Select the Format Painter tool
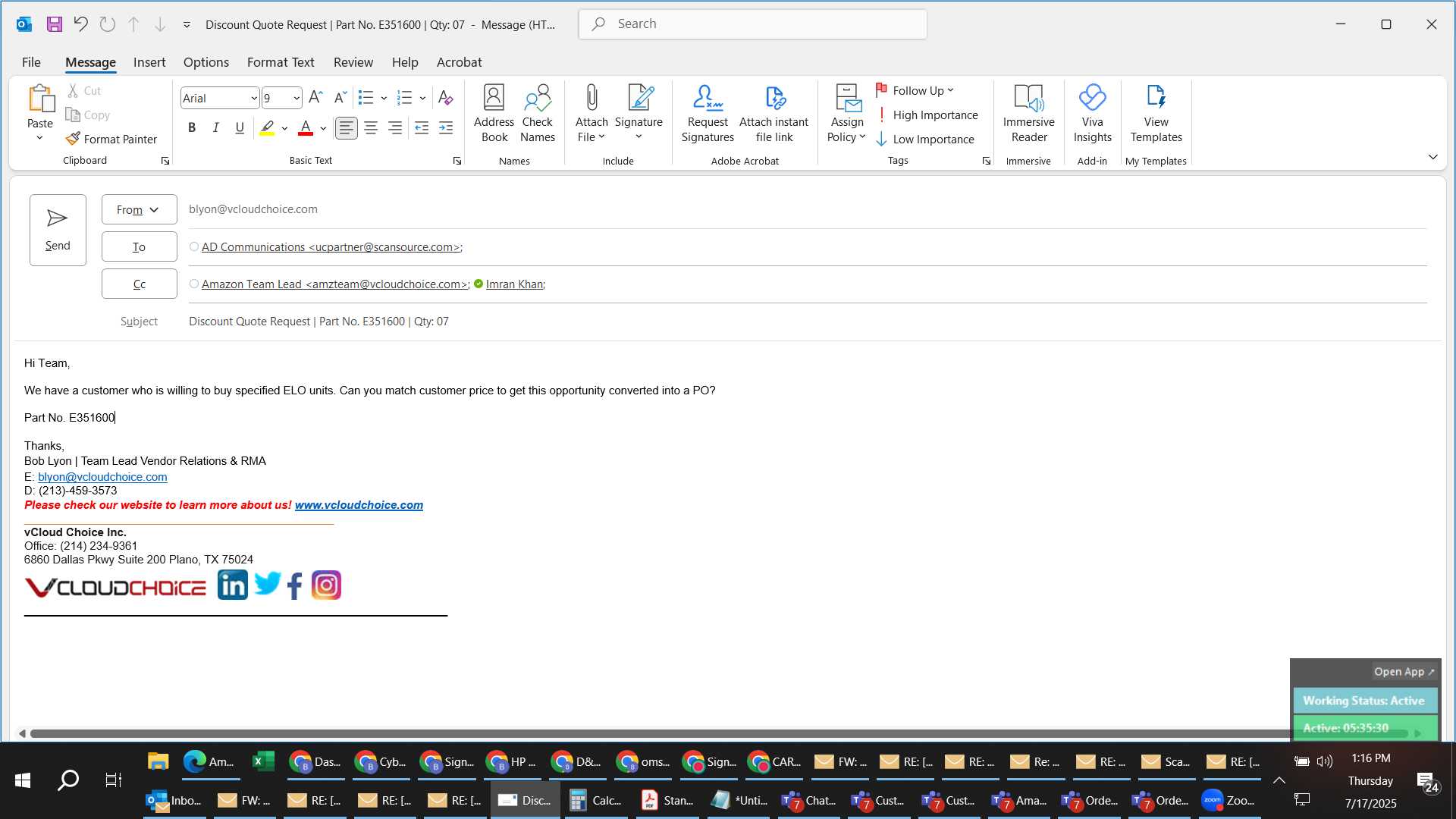 tap(111, 139)
